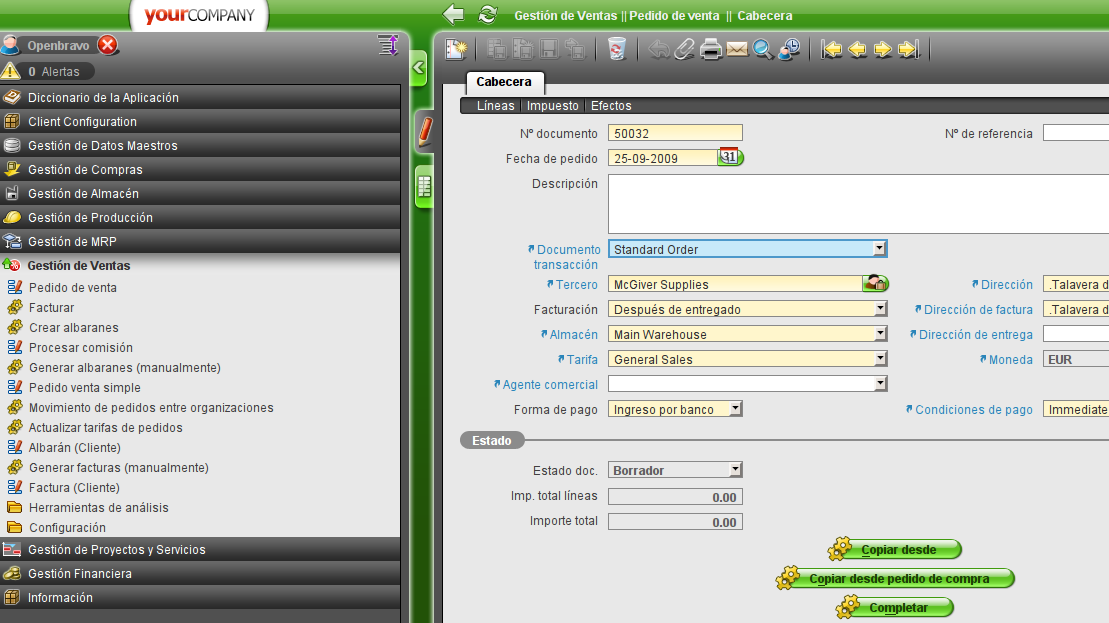Go to the previous record
Screen dimensions: 1109x623
pyautogui.click(x=857, y=50)
